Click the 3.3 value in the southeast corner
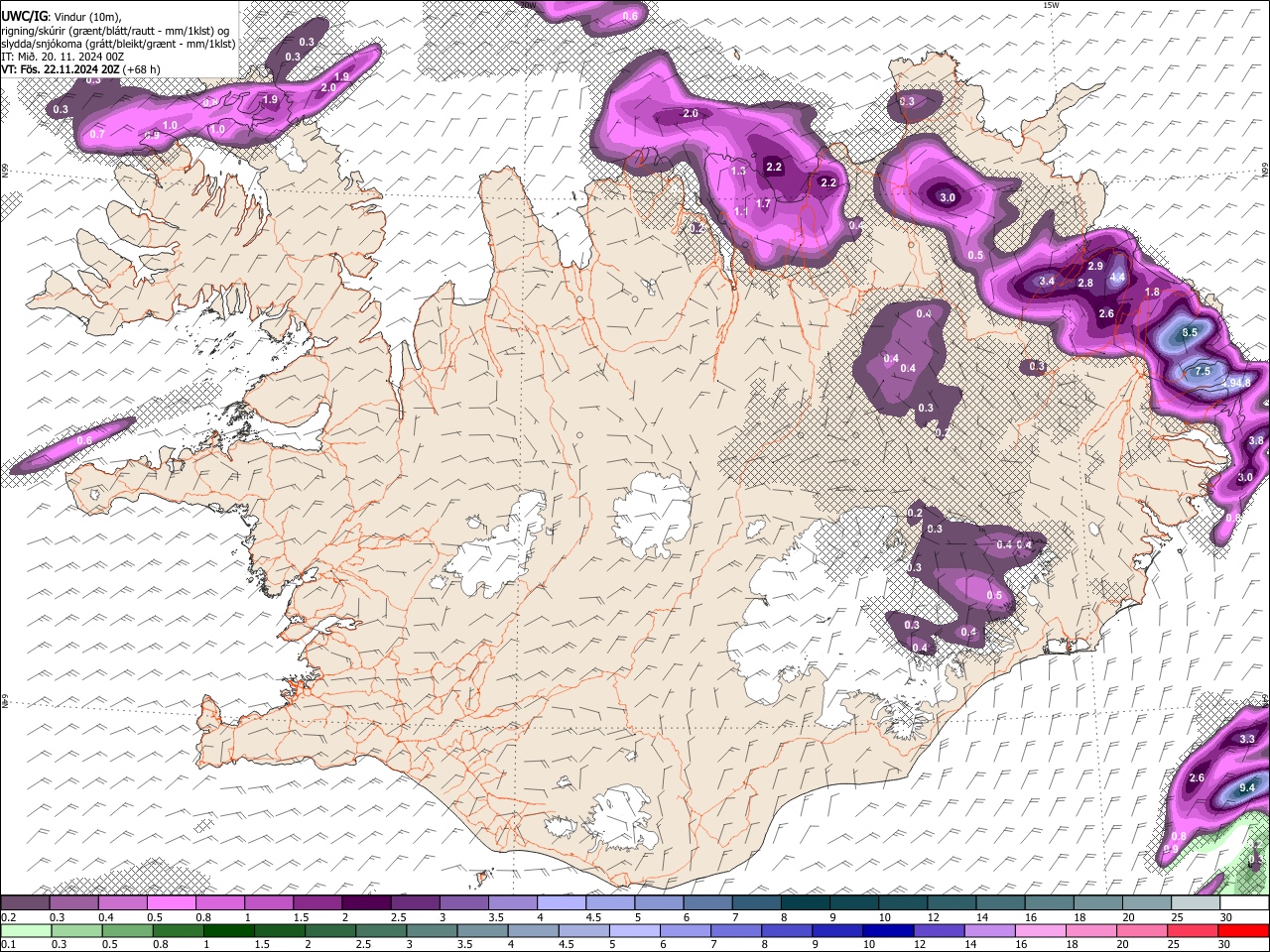 tap(1247, 739)
